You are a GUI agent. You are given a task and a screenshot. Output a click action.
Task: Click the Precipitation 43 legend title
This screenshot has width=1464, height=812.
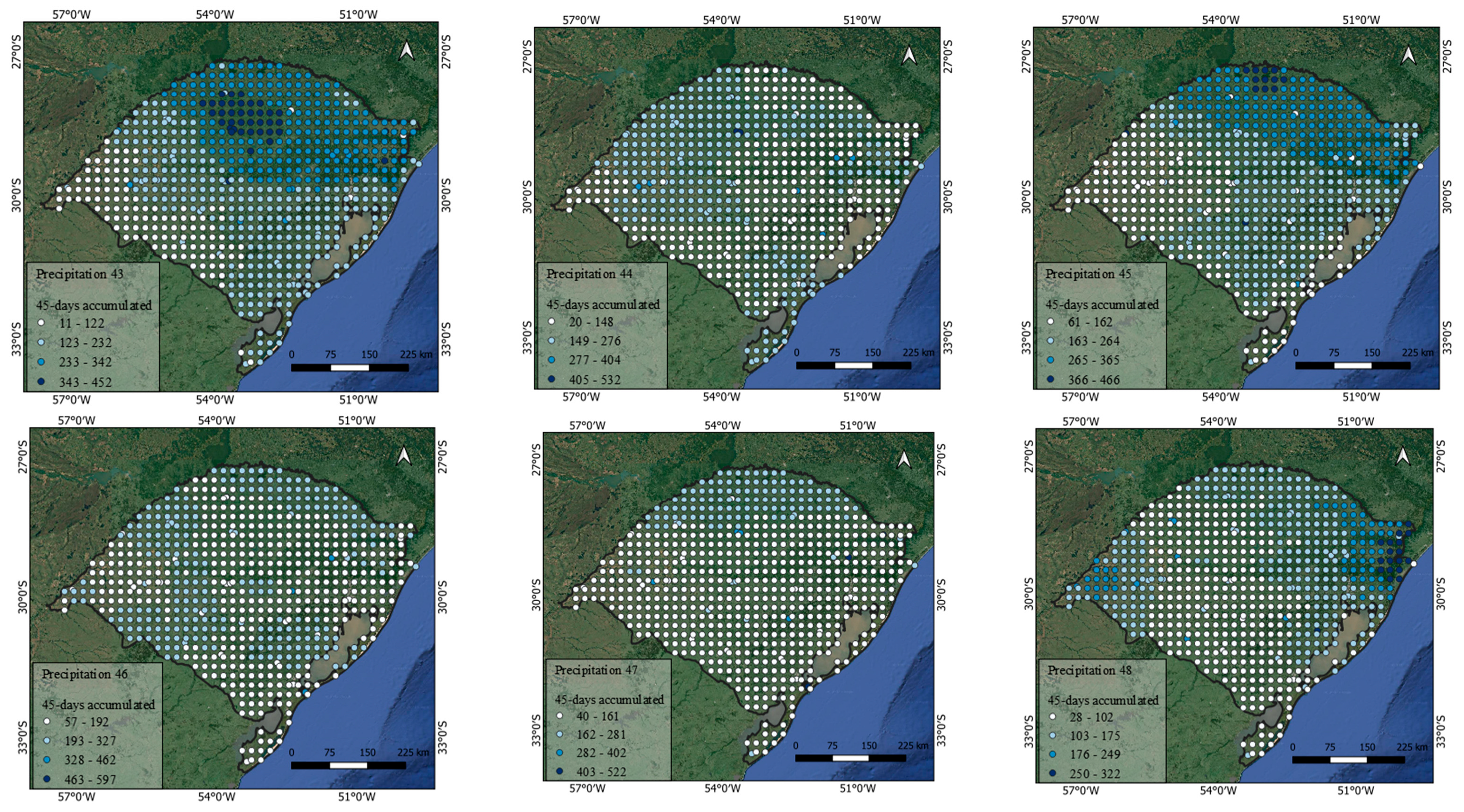click(x=79, y=274)
